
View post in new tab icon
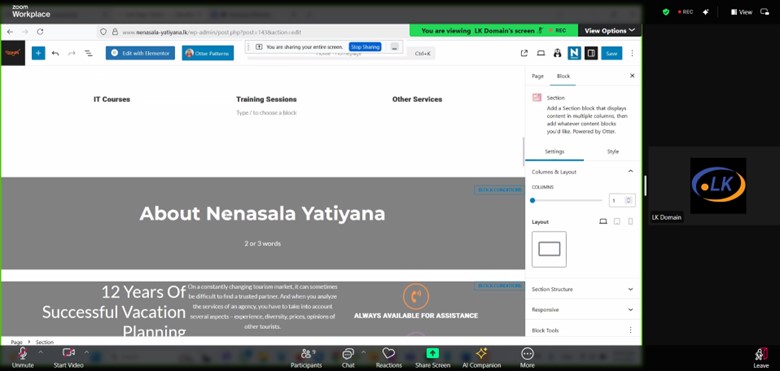point(524,53)
